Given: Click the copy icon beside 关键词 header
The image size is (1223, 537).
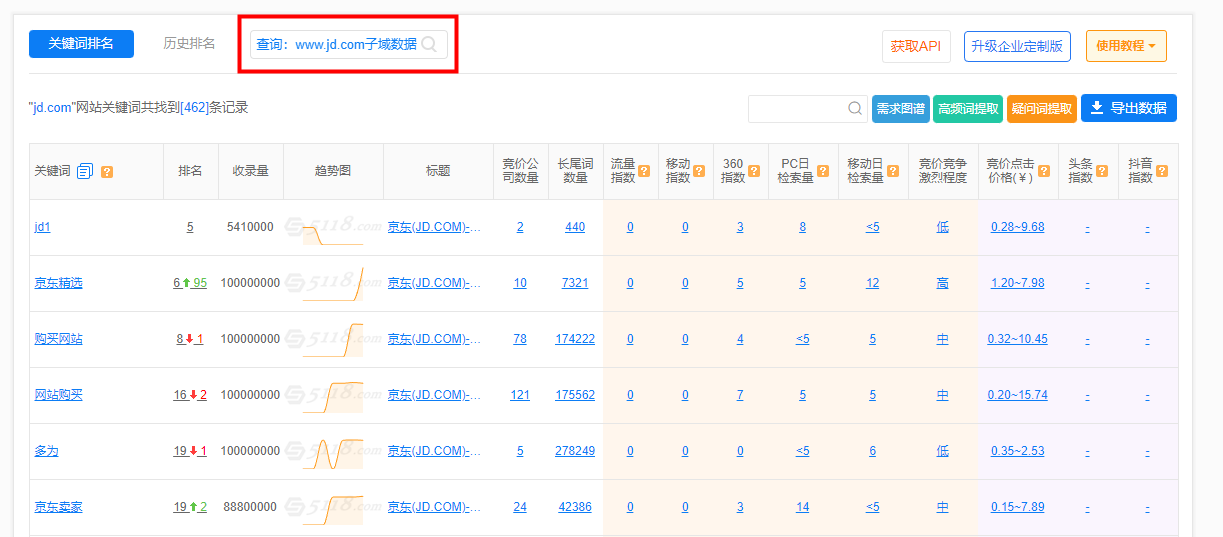Looking at the screenshot, I should coord(85,171).
